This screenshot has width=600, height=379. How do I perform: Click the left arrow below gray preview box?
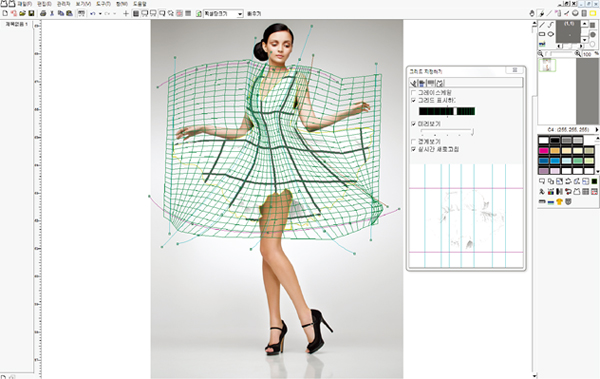click(x=559, y=46)
